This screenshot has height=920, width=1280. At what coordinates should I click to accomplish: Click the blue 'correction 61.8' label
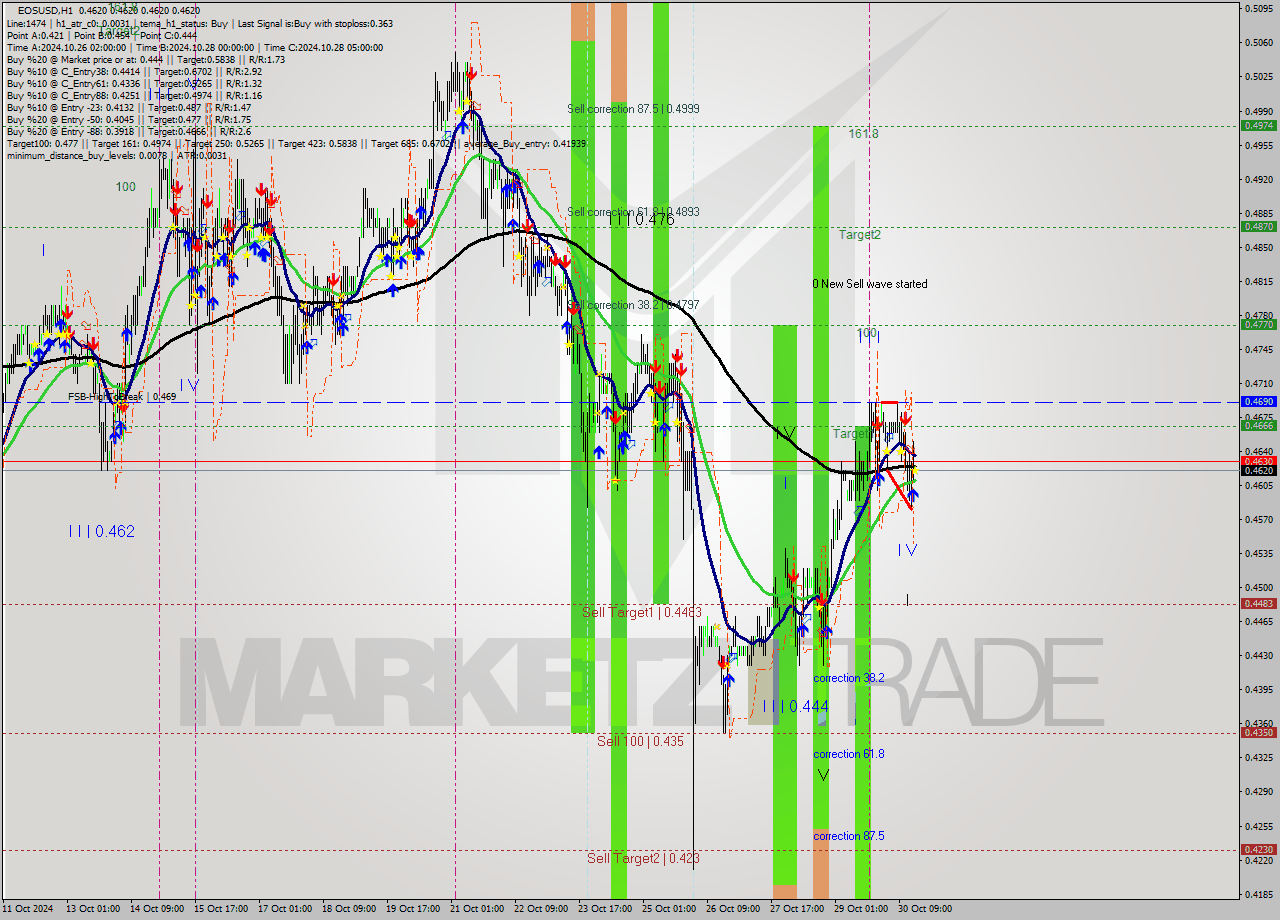pyautogui.click(x=849, y=754)
